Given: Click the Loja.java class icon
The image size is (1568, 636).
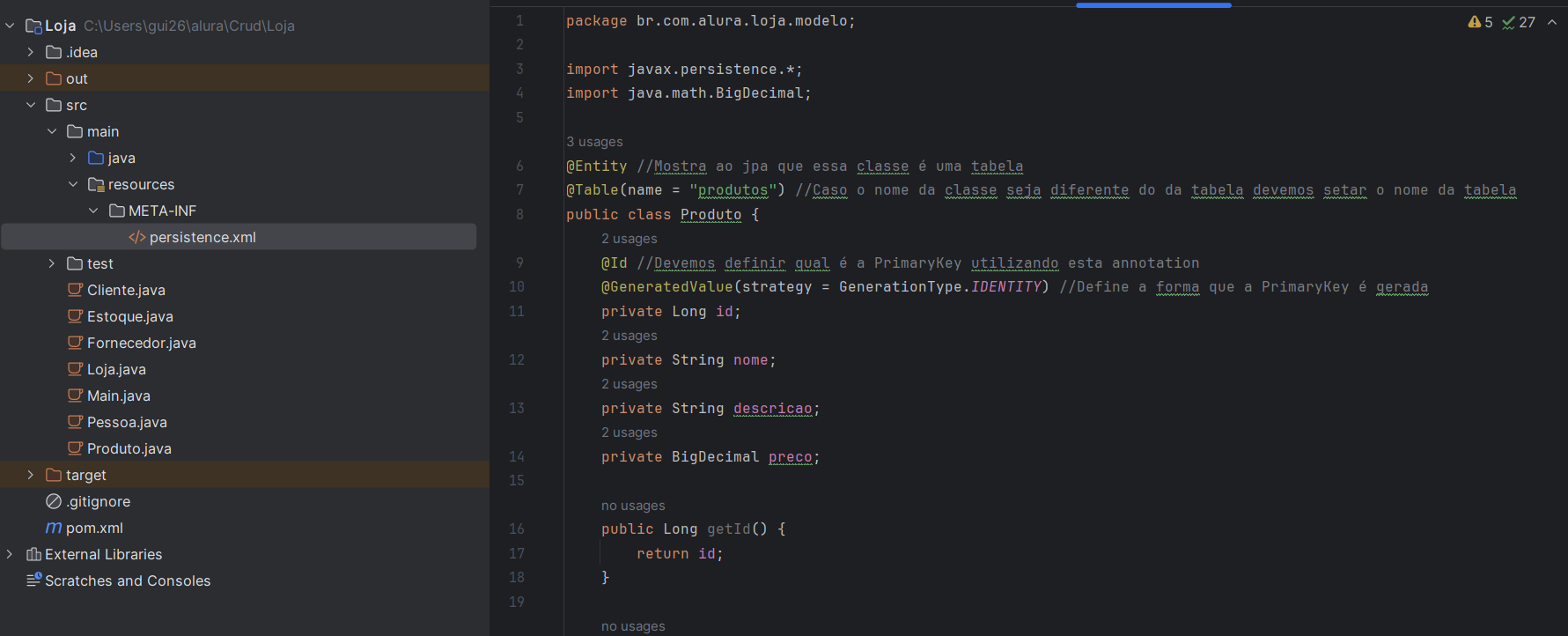Looking at the screenshot, I should tap(75, 369).
